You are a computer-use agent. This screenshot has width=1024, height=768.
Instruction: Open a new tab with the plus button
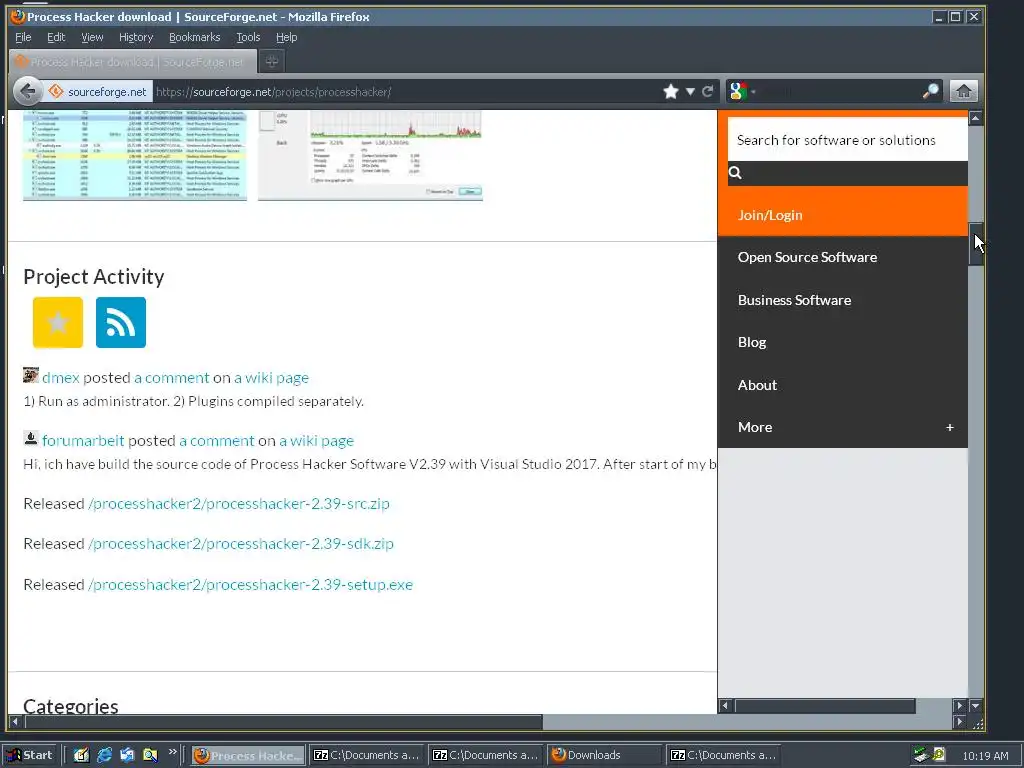(272, 61)
